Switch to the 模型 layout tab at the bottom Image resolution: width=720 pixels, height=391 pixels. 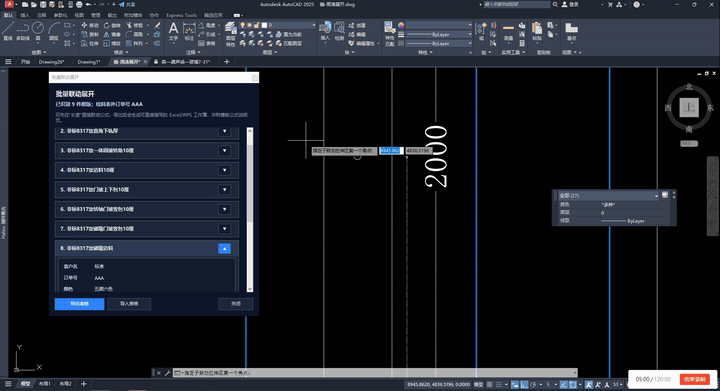coord(25,384)
